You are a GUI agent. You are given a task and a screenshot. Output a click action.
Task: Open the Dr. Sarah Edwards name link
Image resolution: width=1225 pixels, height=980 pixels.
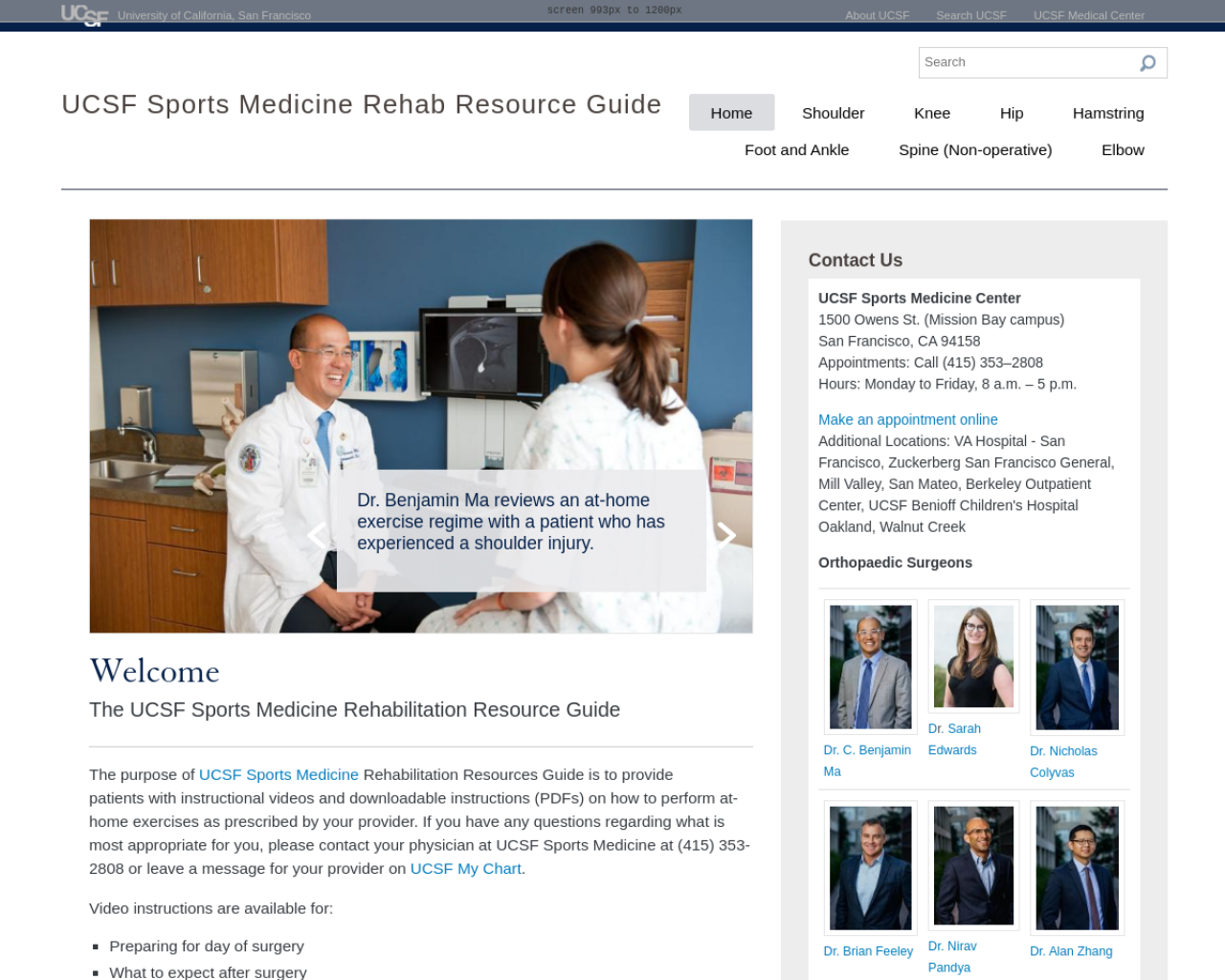954,740
